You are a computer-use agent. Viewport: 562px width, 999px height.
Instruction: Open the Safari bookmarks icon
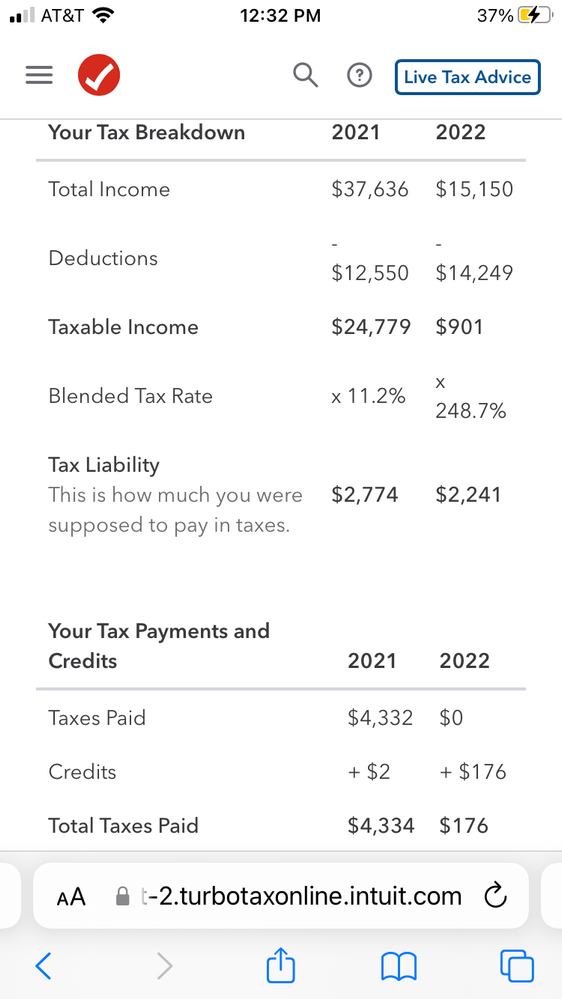[x=398, y=966]
